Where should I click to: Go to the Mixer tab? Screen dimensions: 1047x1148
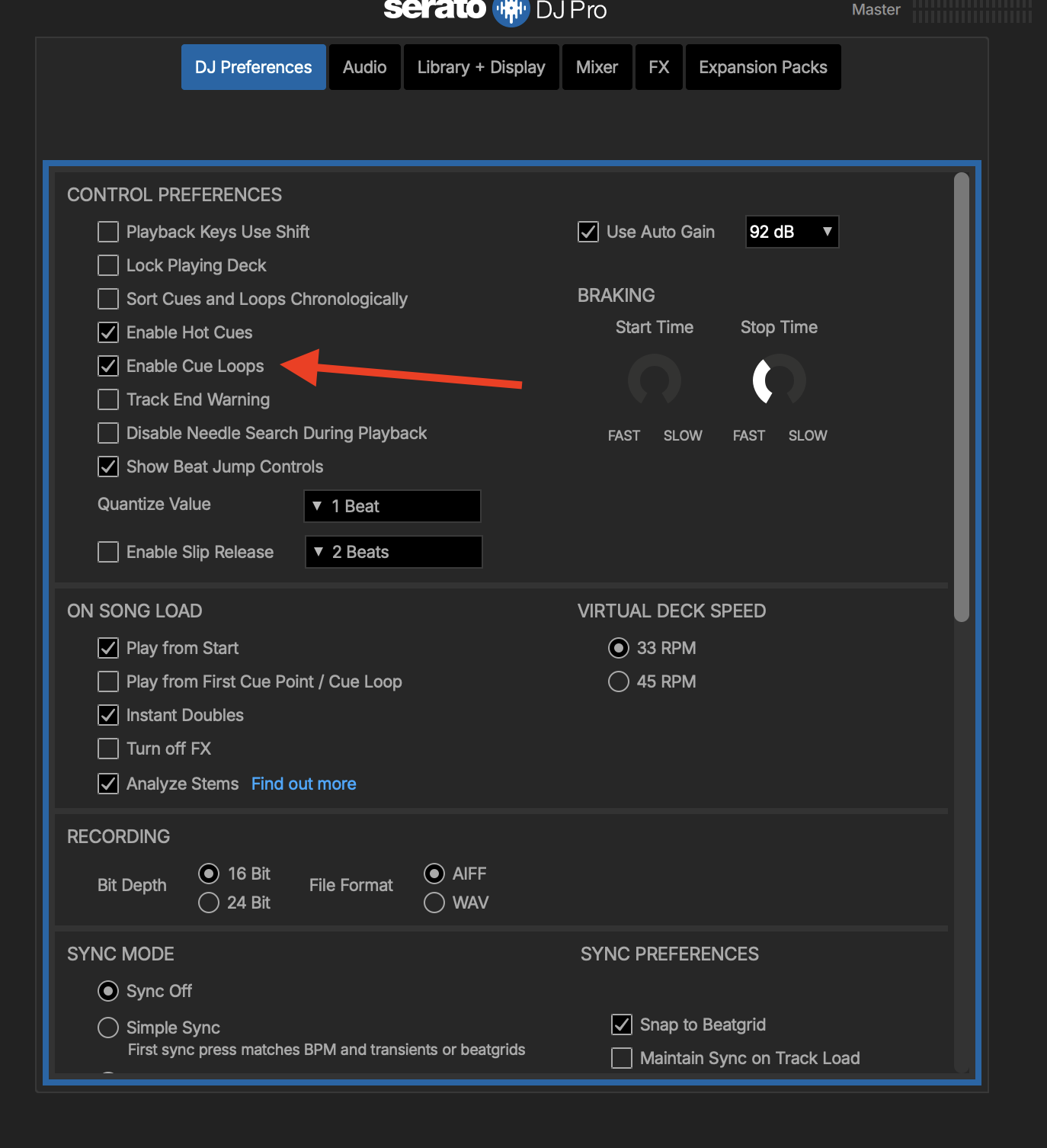coord(597,67)
